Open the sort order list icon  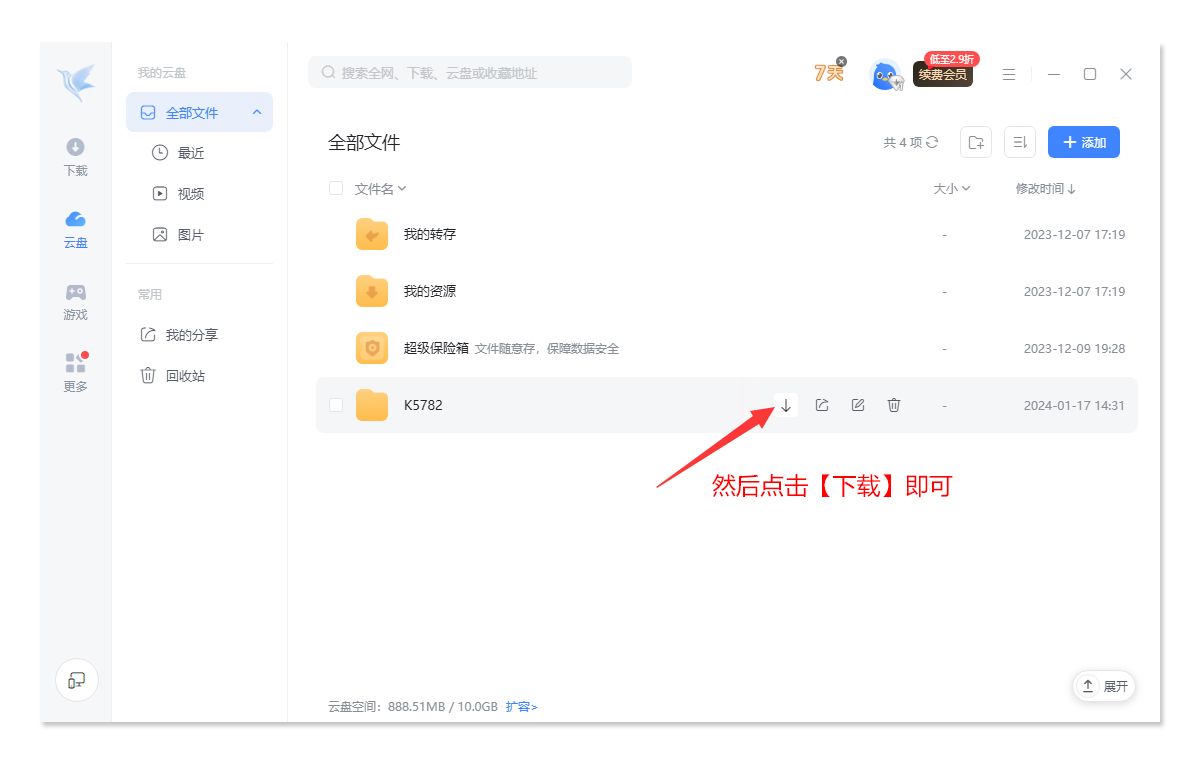(x=1019, y=142)
